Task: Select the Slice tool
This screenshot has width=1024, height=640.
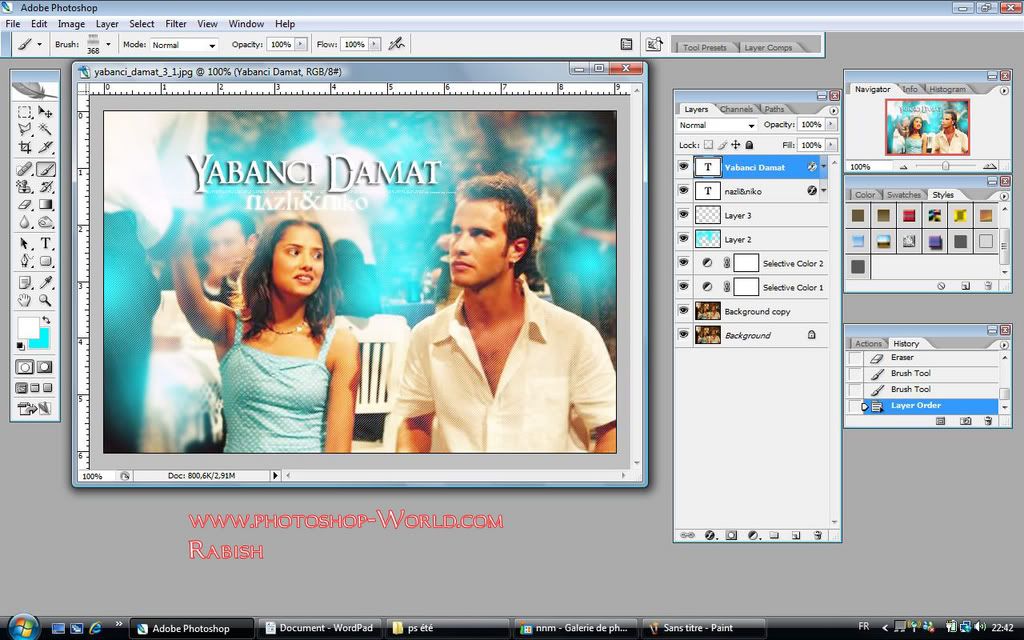Action: tap(45, 147)
